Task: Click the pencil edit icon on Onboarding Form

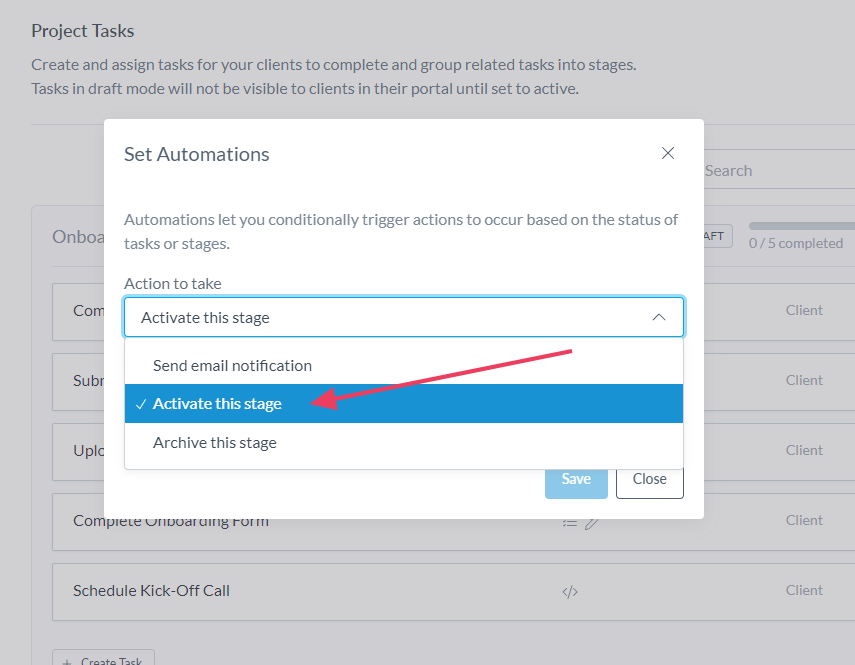Action: [x=592, y=522]
